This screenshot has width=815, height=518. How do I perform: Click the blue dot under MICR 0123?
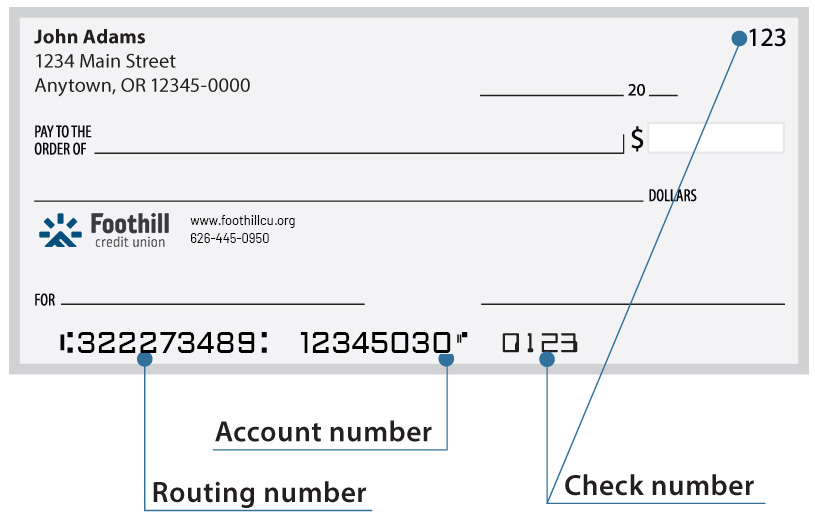[547, 359]
